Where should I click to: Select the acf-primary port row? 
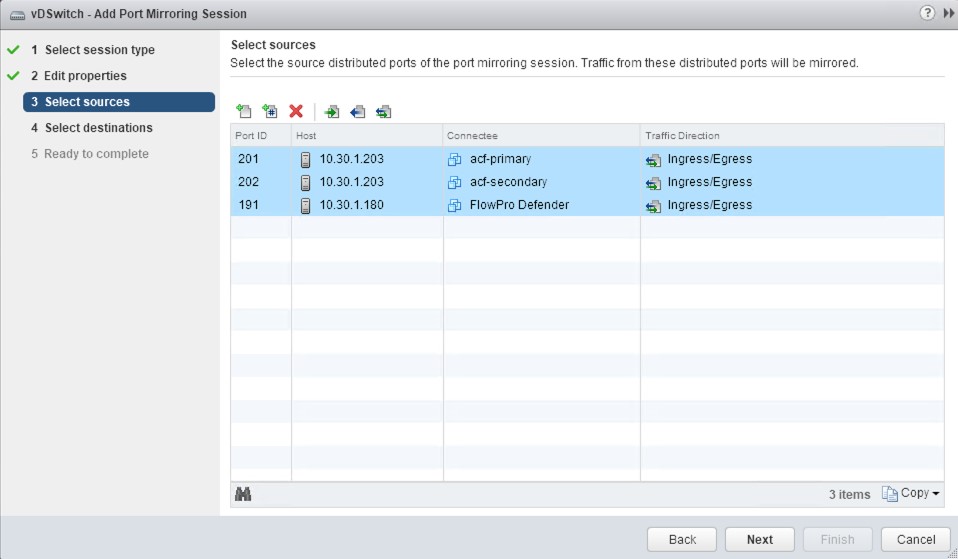[x=500, y=159]
